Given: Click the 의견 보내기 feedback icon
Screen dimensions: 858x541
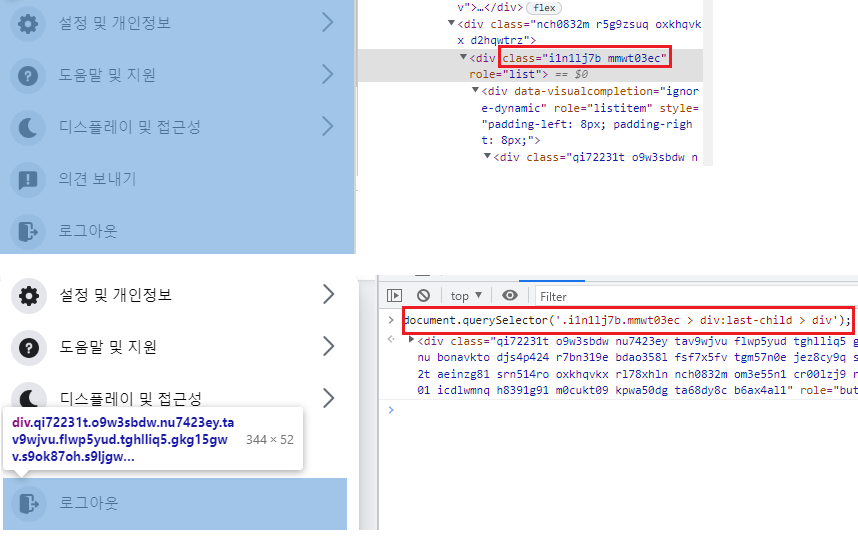Looking at the screenshot, I should 28,179.
